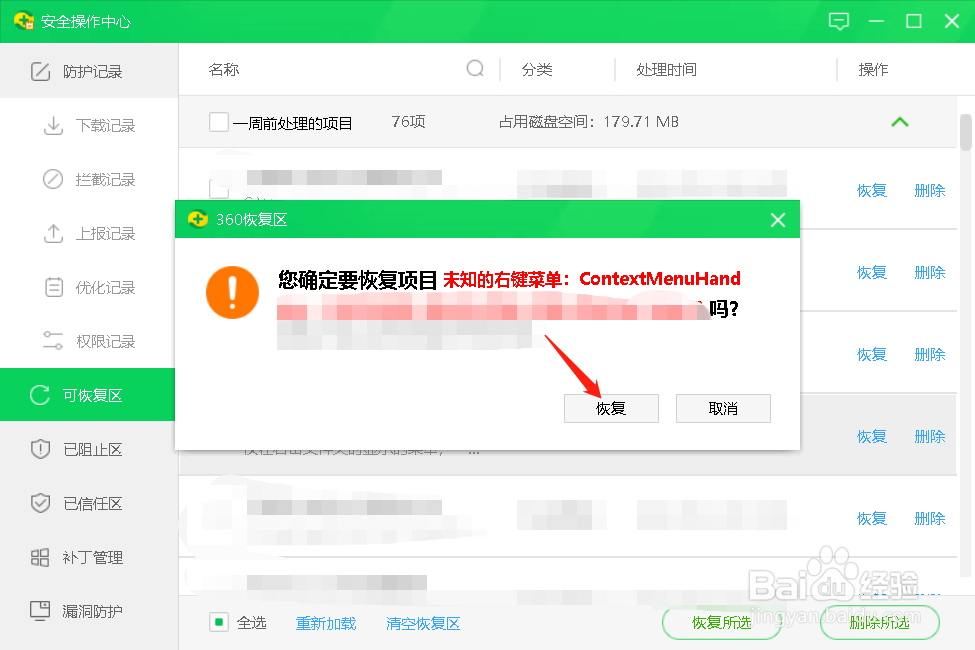Click 恢复 link in the first list row
The width and height of the screenshot is (975, 650).
pyautogui.click(x=872, y=190)
